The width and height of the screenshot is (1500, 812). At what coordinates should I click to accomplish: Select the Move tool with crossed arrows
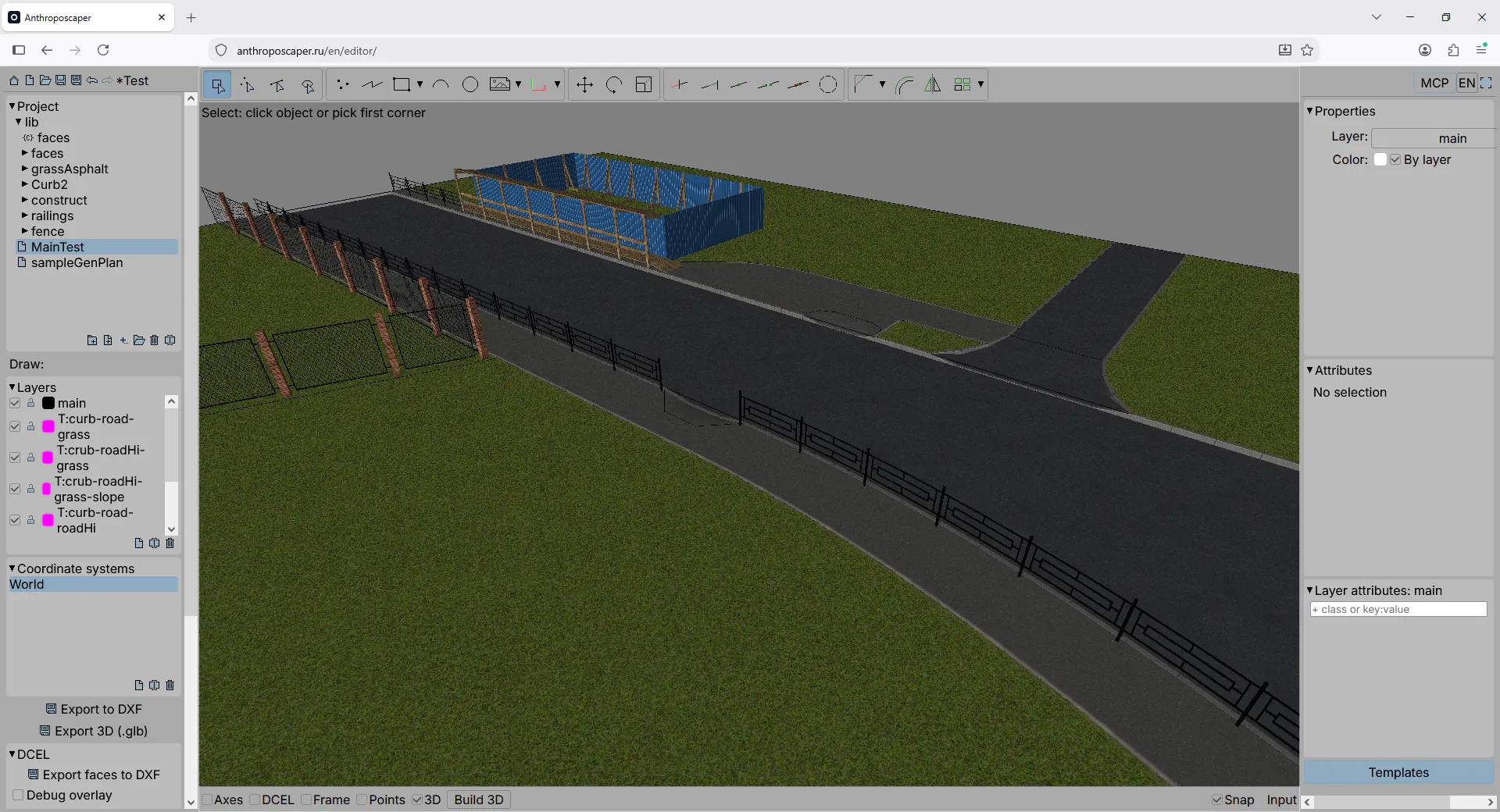coord(584,84)
